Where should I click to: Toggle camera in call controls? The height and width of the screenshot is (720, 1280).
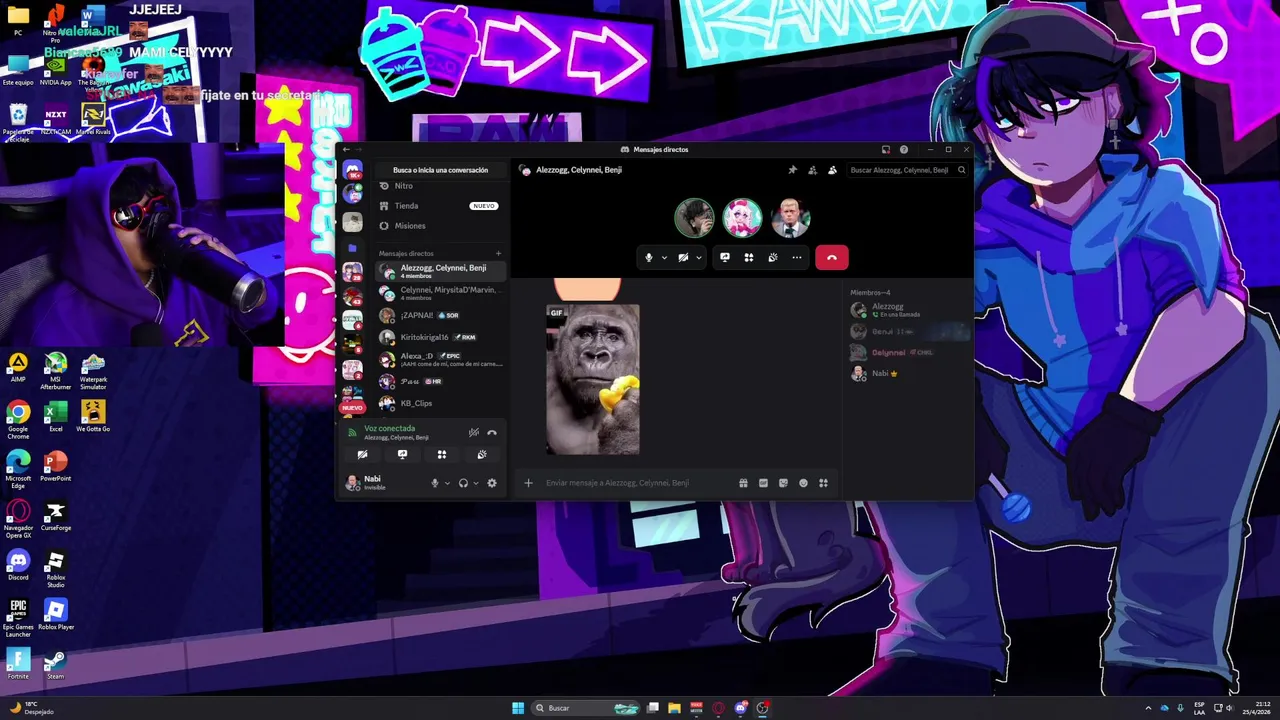683,257
